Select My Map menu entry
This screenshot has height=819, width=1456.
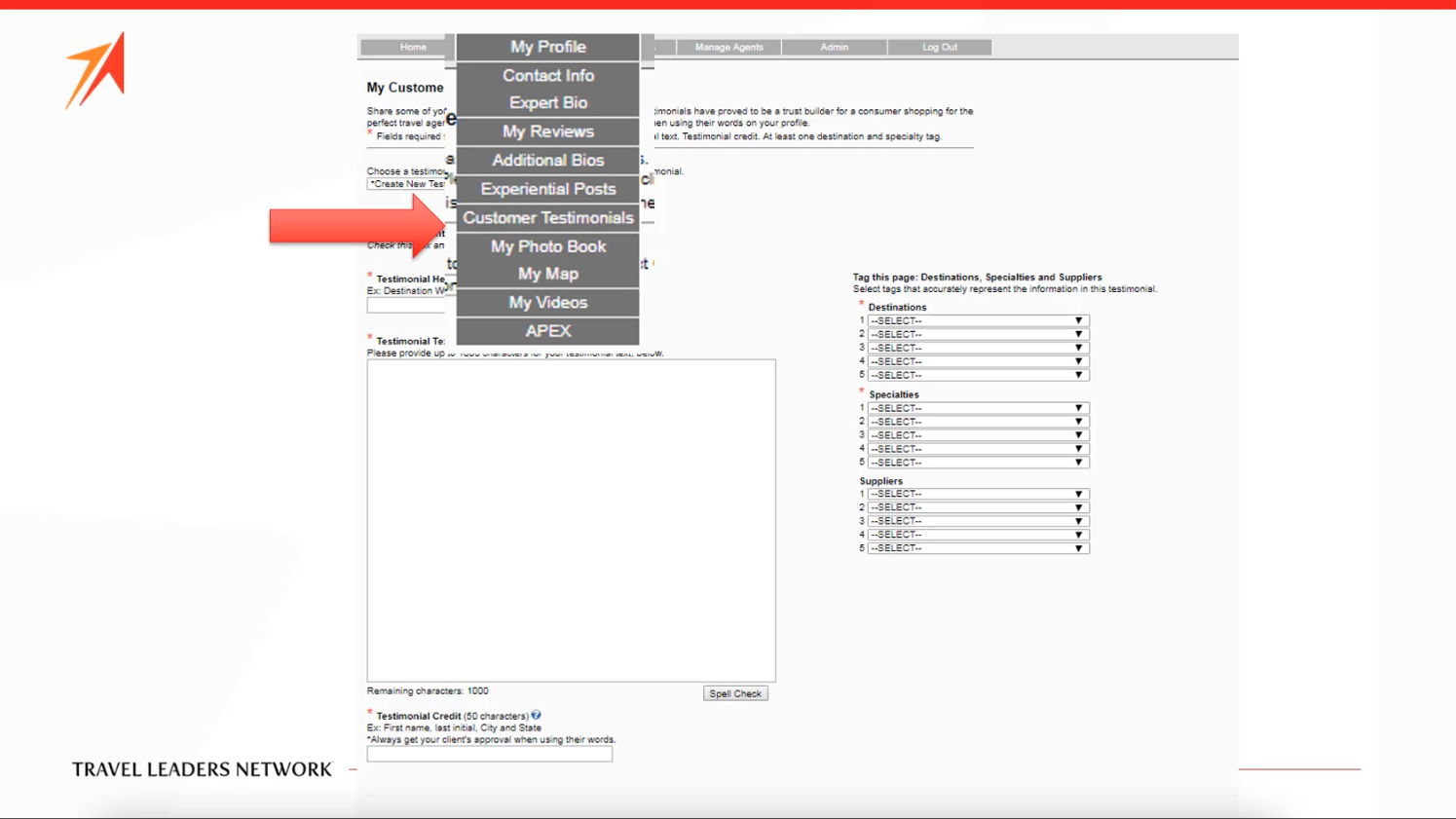click(x=548, y=274)
